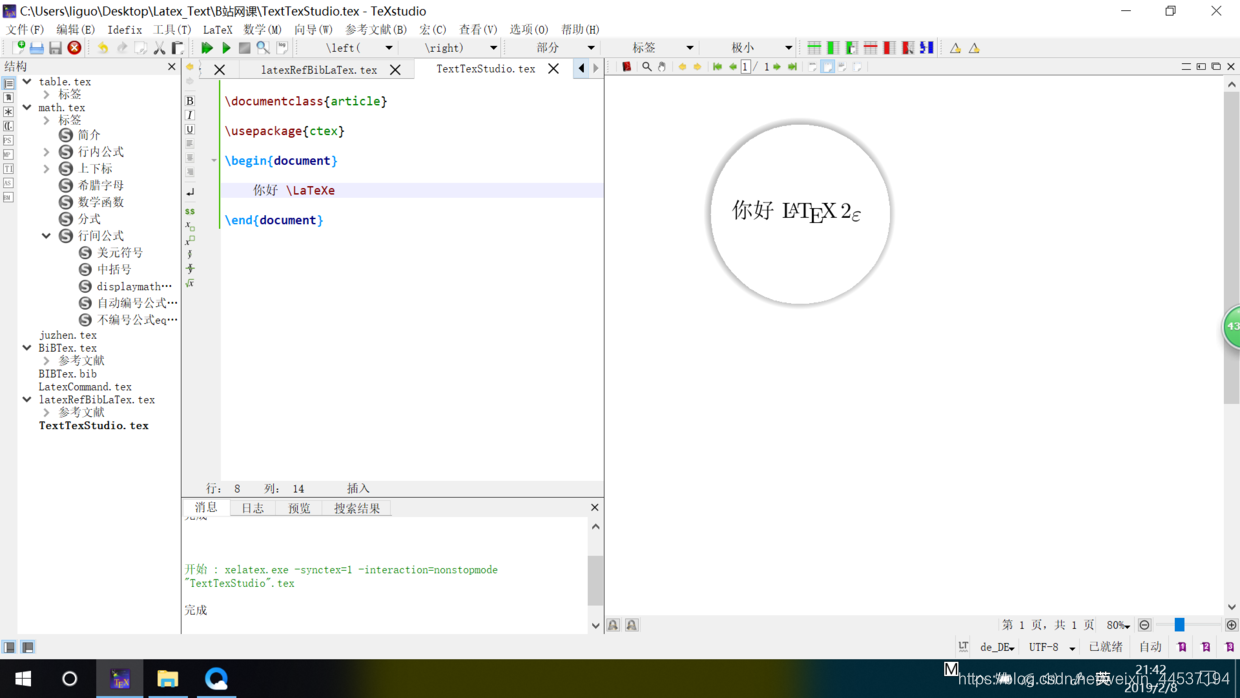The width and height of the screenshot is (1240, 698).
Task: Toggle the bookmarks sidebar icon
Action: (8, 98)
